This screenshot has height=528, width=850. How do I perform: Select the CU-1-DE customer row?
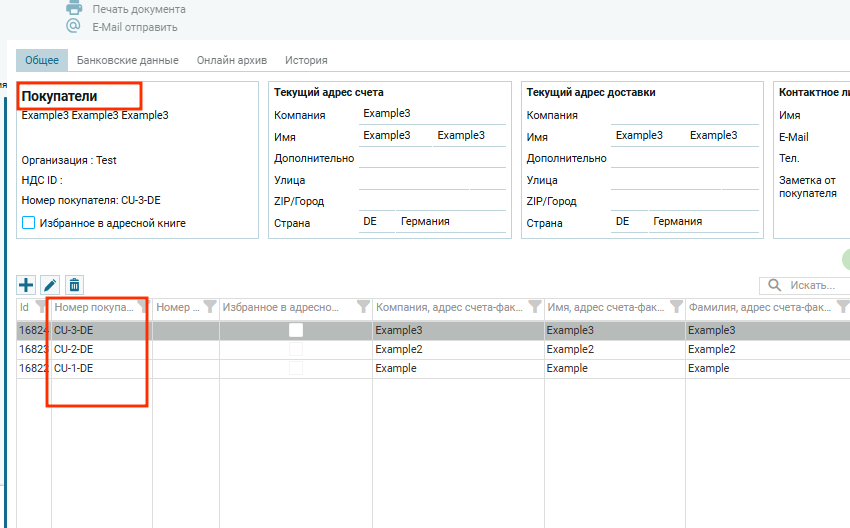tap(74, 368)
